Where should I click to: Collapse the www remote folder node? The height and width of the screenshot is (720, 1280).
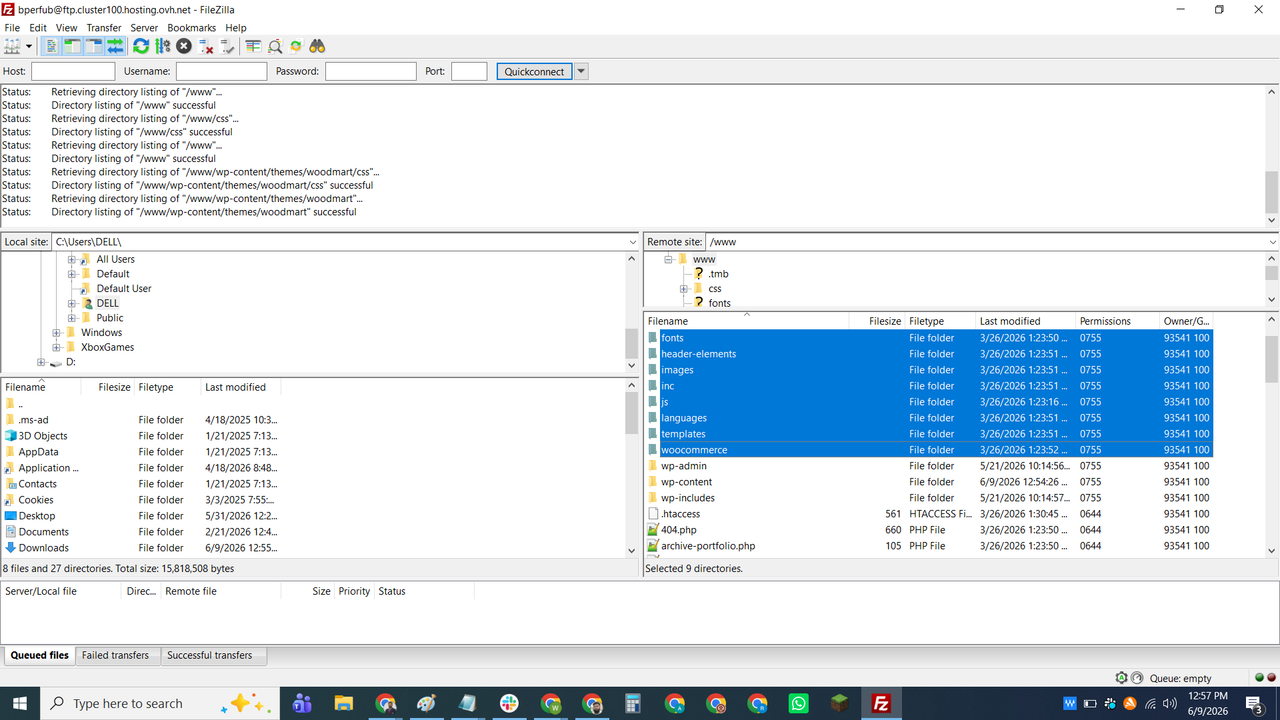(x=668, y=259)
